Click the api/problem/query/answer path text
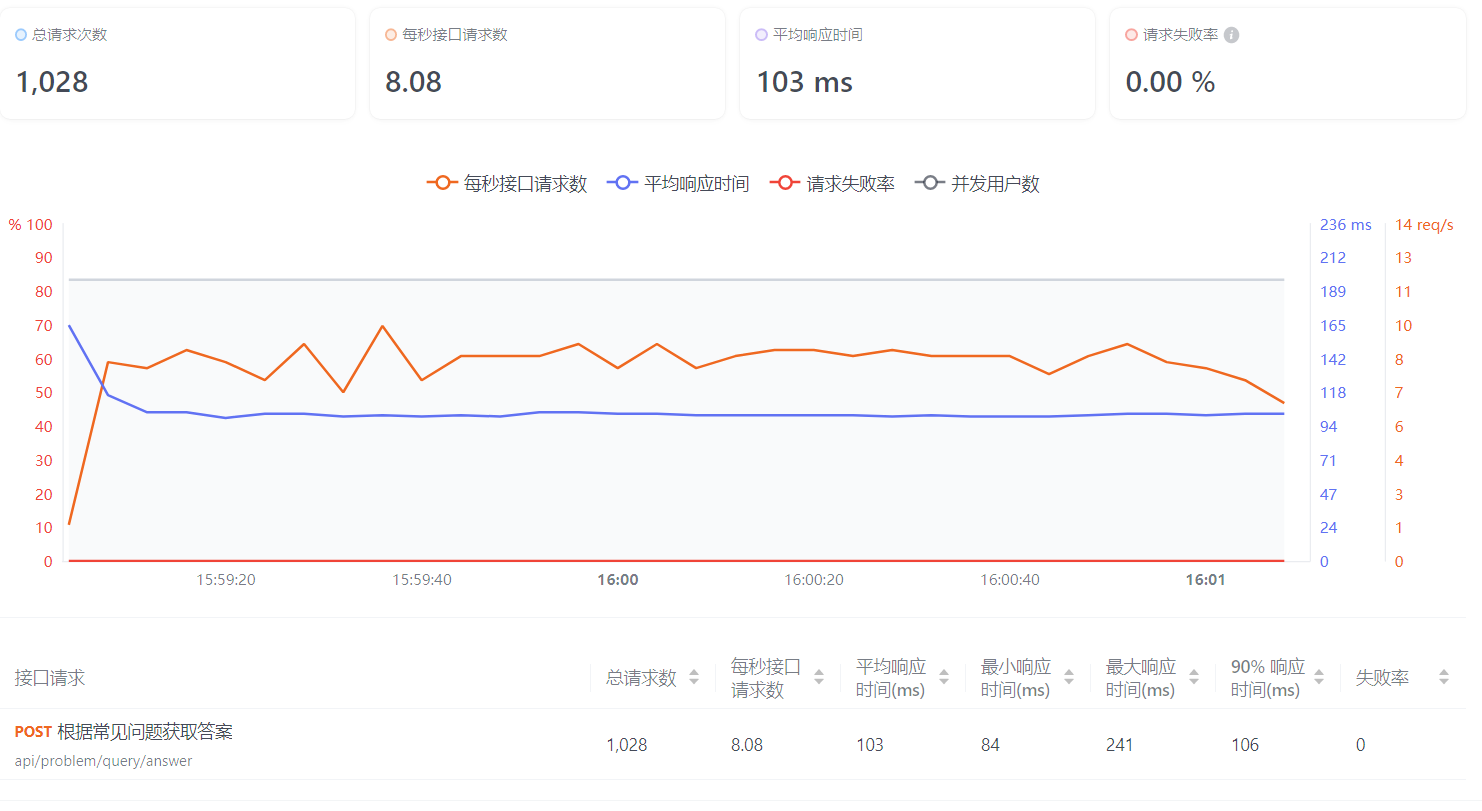The width and height of the screenshot is (1482, 811). [x=104, y=761]
